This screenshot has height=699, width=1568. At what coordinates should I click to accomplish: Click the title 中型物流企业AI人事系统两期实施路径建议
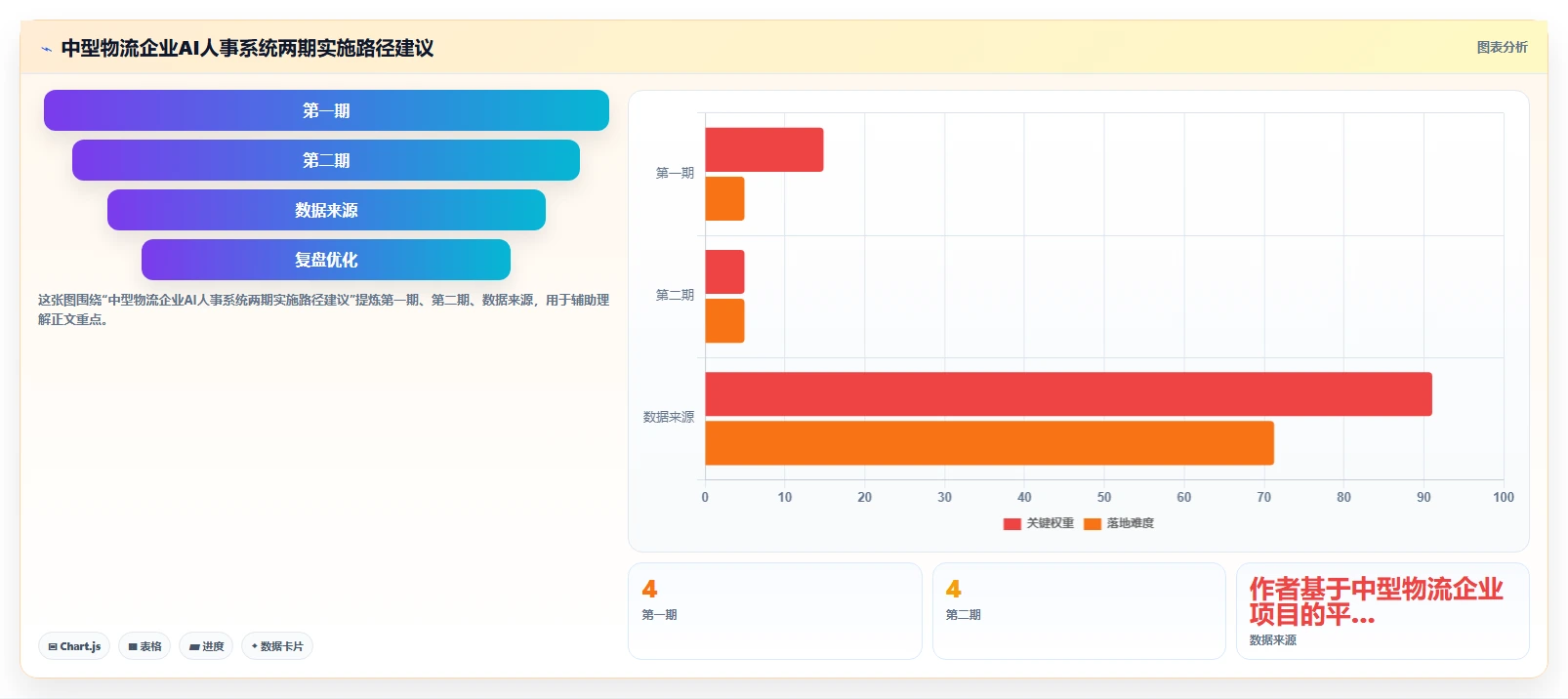[x=247, y=48]
